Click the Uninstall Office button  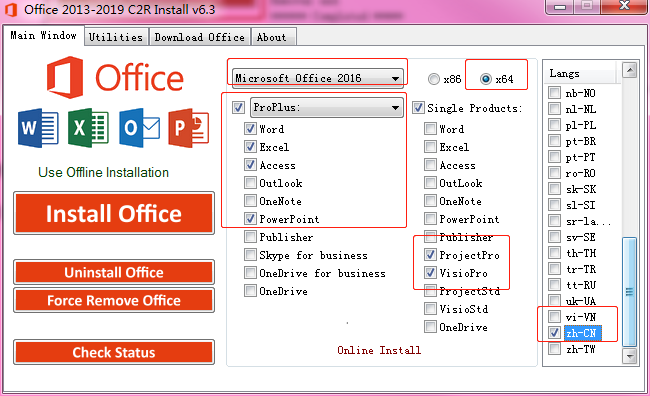coord(114,272)
